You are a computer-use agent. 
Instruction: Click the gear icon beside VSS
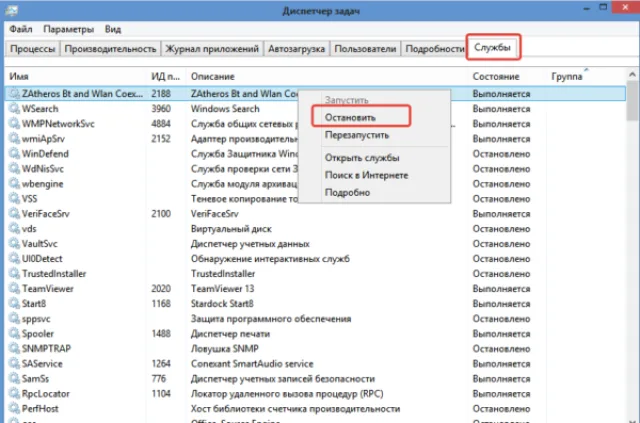(14, 198)
